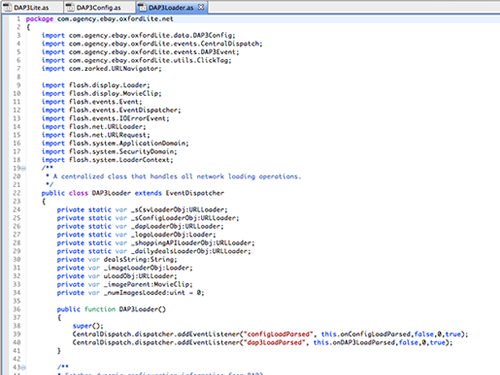Click the import flash.events.Event line
The image size is (500, 375).
click(x=92, y=102)
